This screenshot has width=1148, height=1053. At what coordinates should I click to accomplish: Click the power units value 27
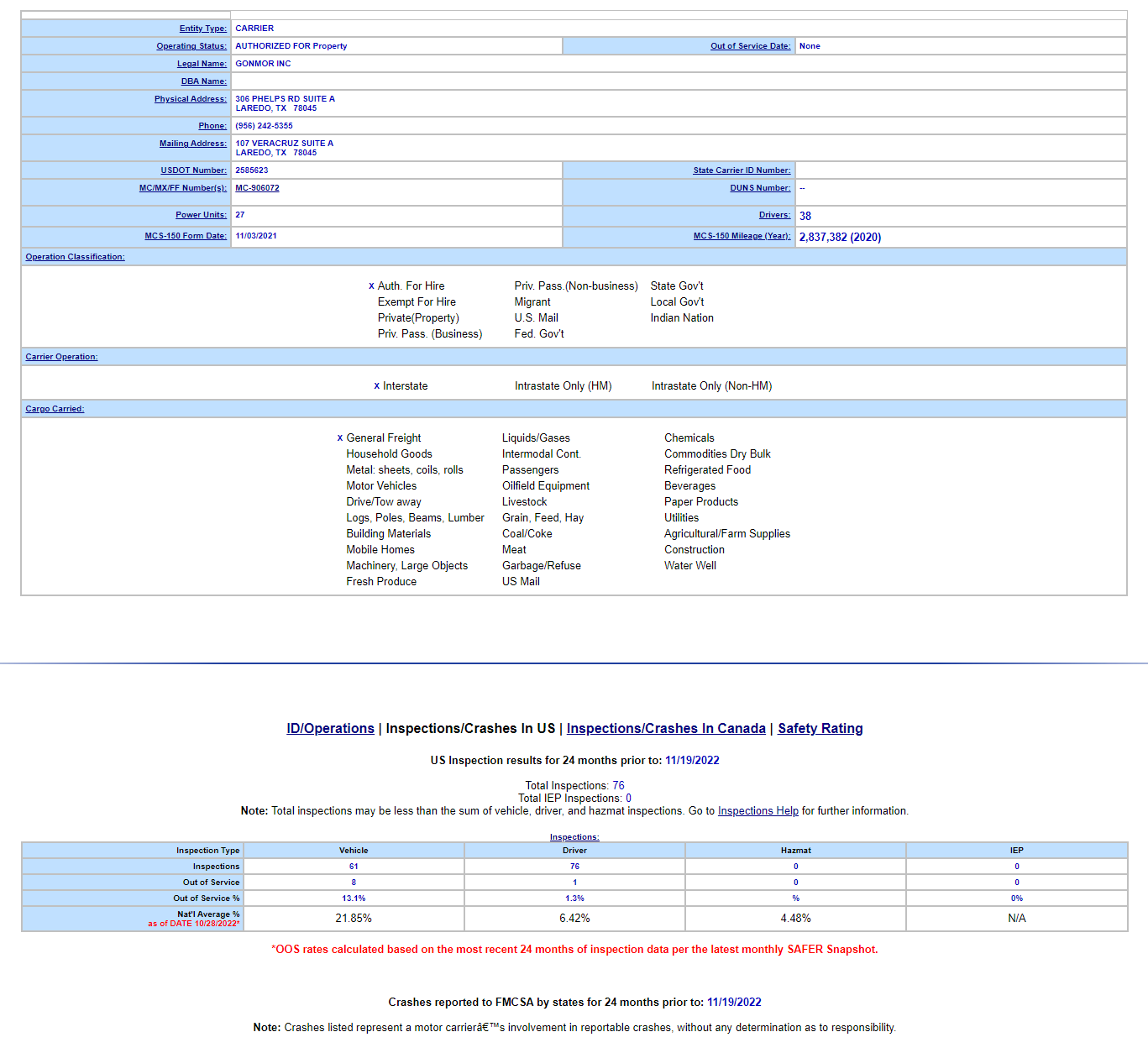(x=240, y=215)
